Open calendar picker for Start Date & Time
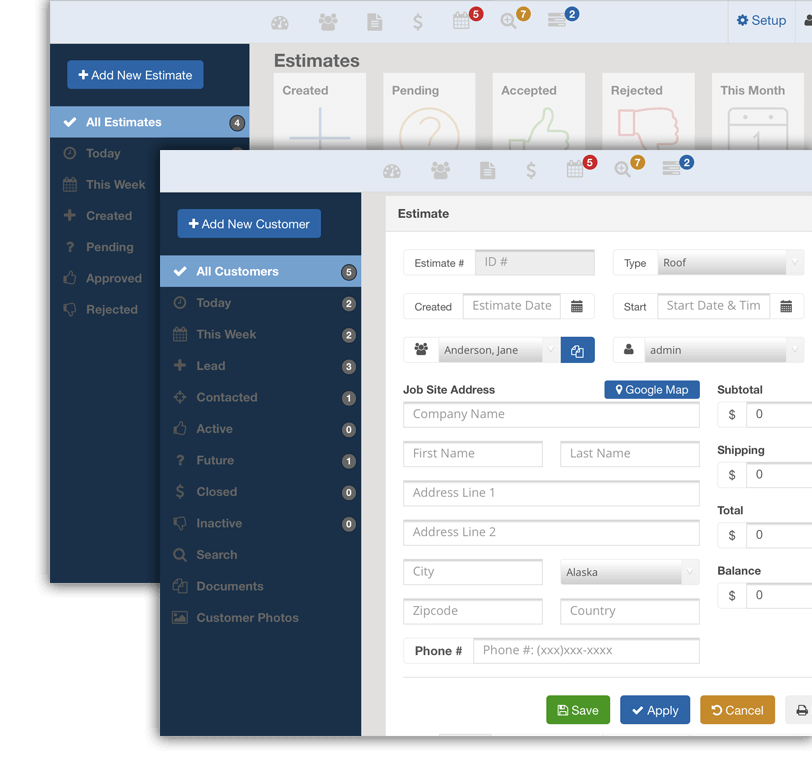The image size is (812, 764). (x=786, y=306)
